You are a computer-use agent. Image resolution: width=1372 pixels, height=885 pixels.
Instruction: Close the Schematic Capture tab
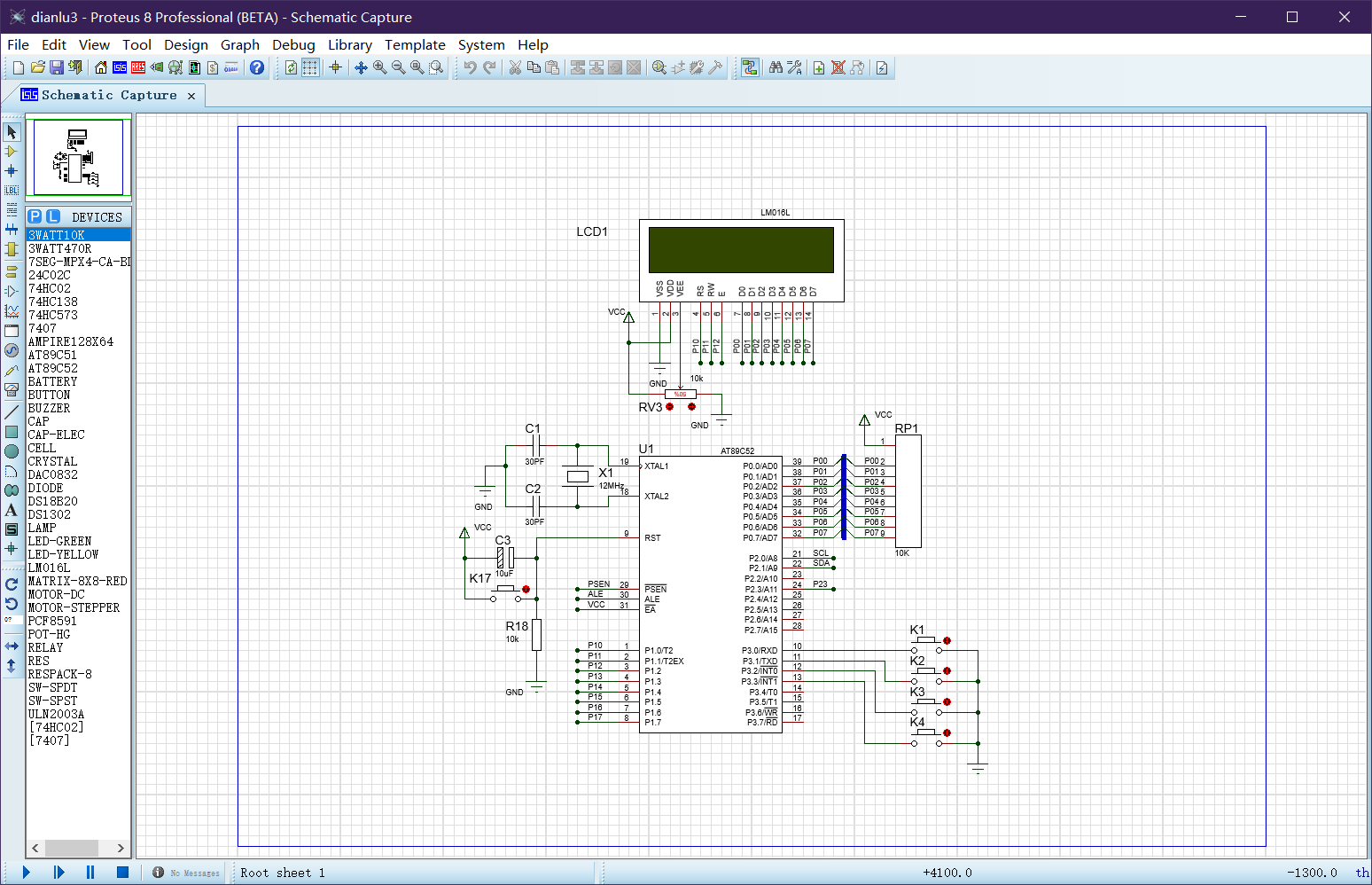(191, 96)
